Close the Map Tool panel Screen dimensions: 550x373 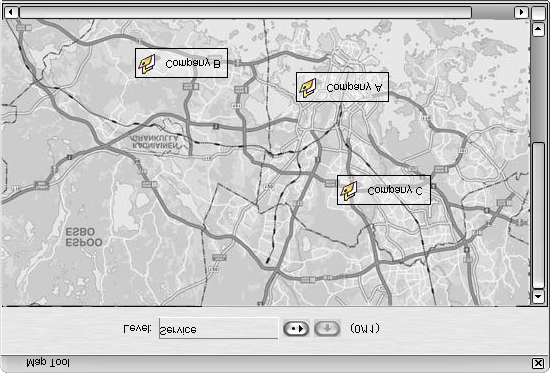538,363
